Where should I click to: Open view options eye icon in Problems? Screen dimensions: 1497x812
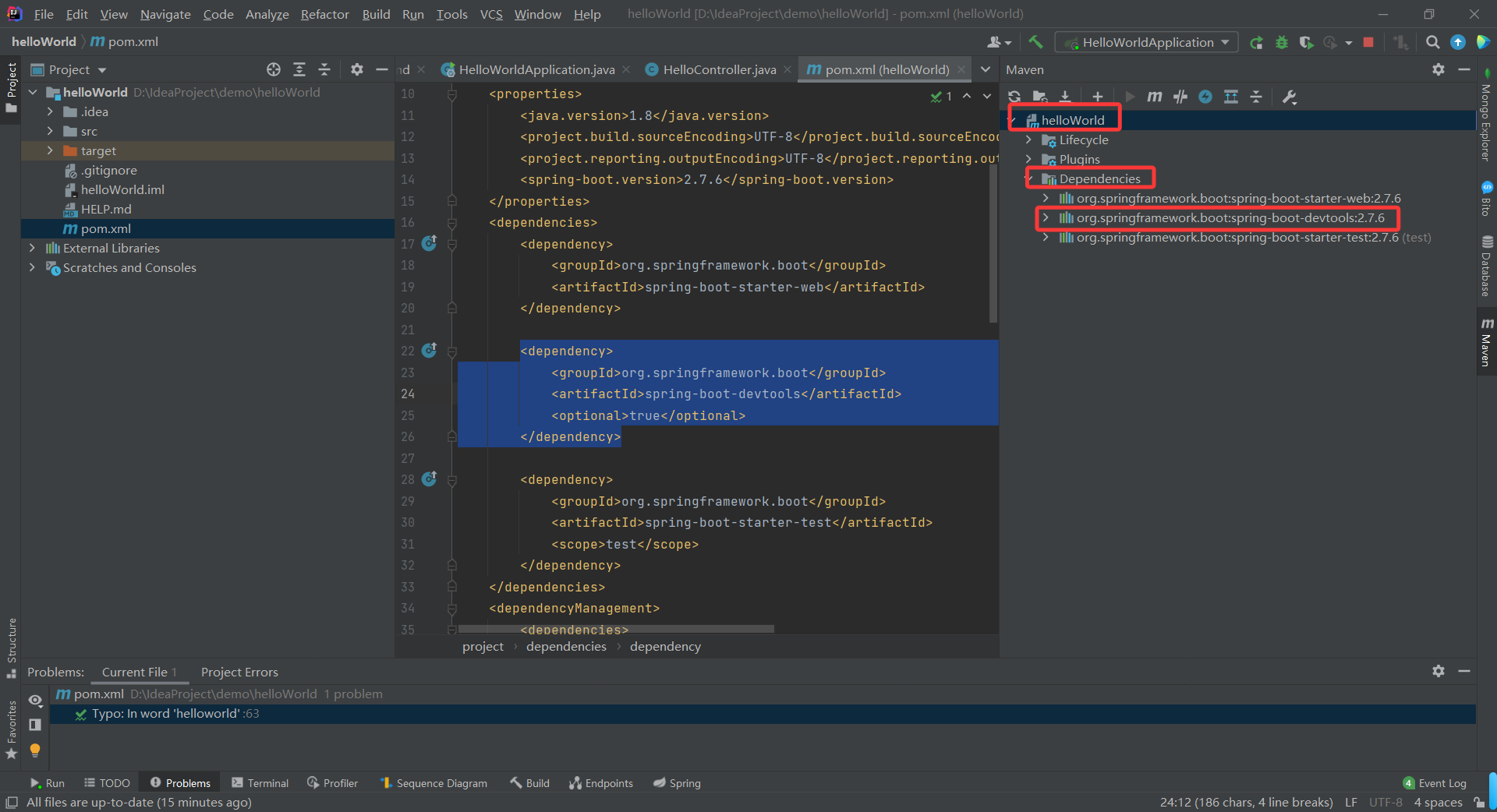tap(35, 700)
